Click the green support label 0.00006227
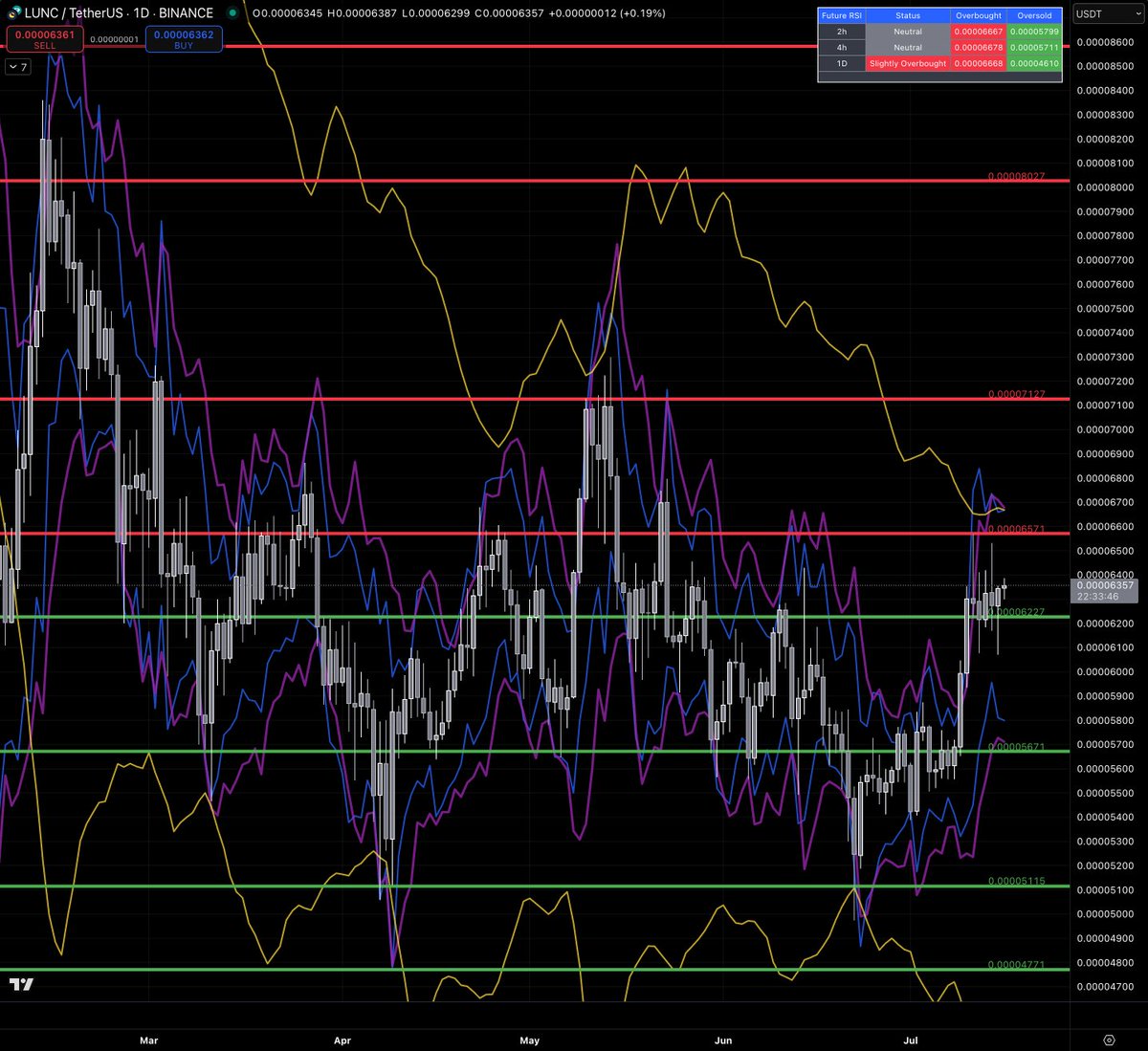Screen dimensions: 1148x1051 click(x=1016, y=612)
